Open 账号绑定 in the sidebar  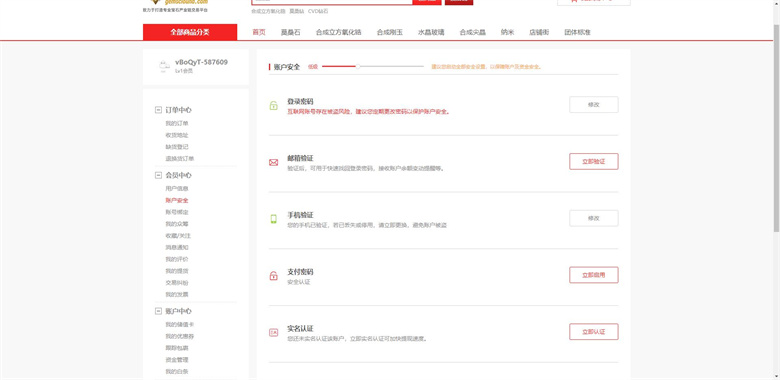177,212
